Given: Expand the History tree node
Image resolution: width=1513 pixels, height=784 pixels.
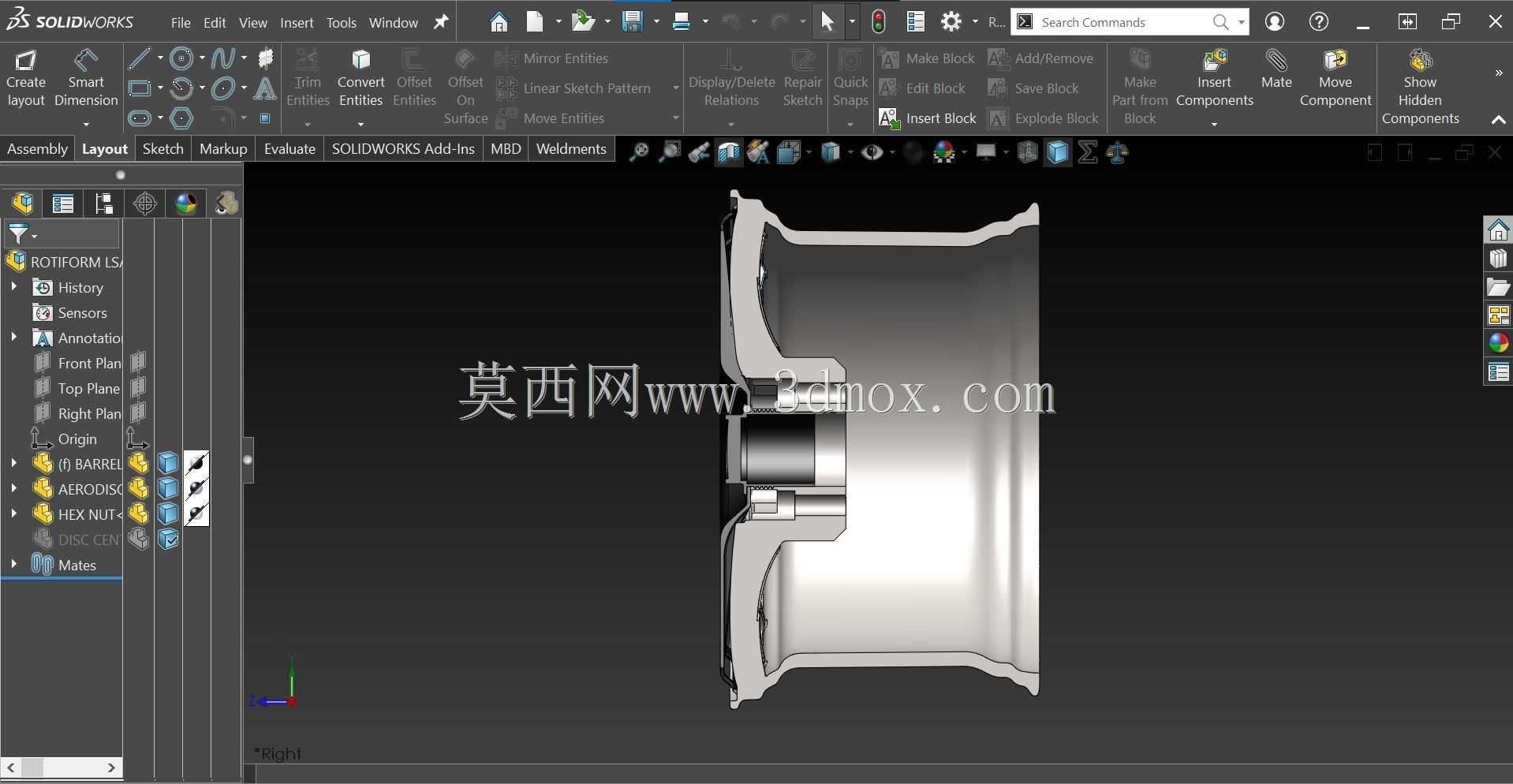Looking at the screenshot, I should pos(13,287).
